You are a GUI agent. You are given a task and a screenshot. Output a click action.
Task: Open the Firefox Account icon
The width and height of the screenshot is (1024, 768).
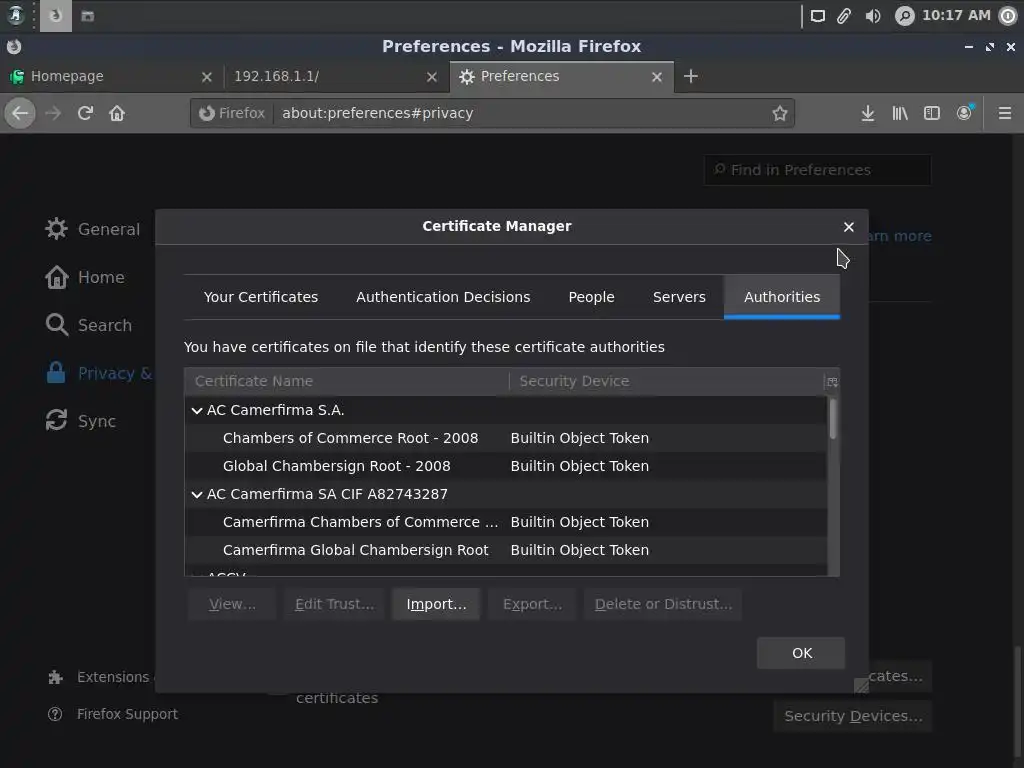coord(964,114)
